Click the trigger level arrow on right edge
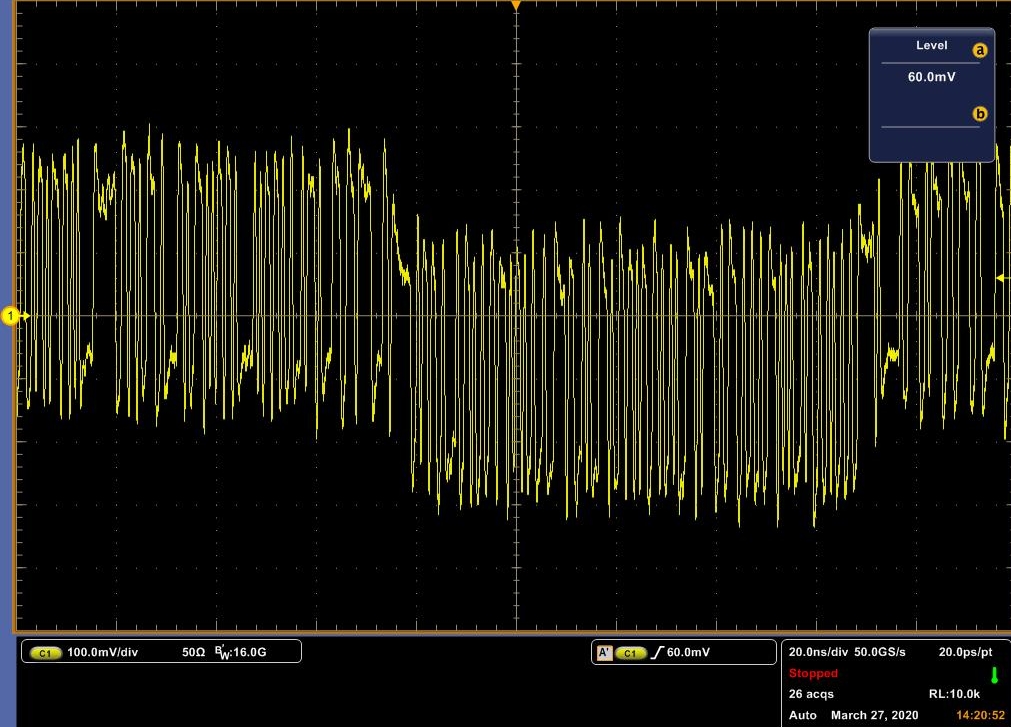 click(x=1003, y=278)
